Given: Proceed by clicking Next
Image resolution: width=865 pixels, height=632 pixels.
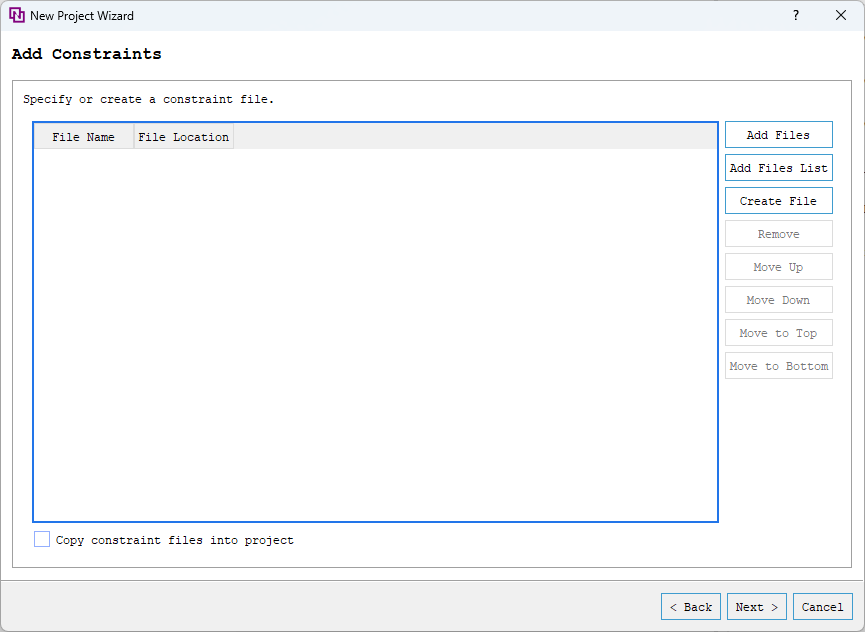Looking at the screenshot, I should click(x=756, y=606).
